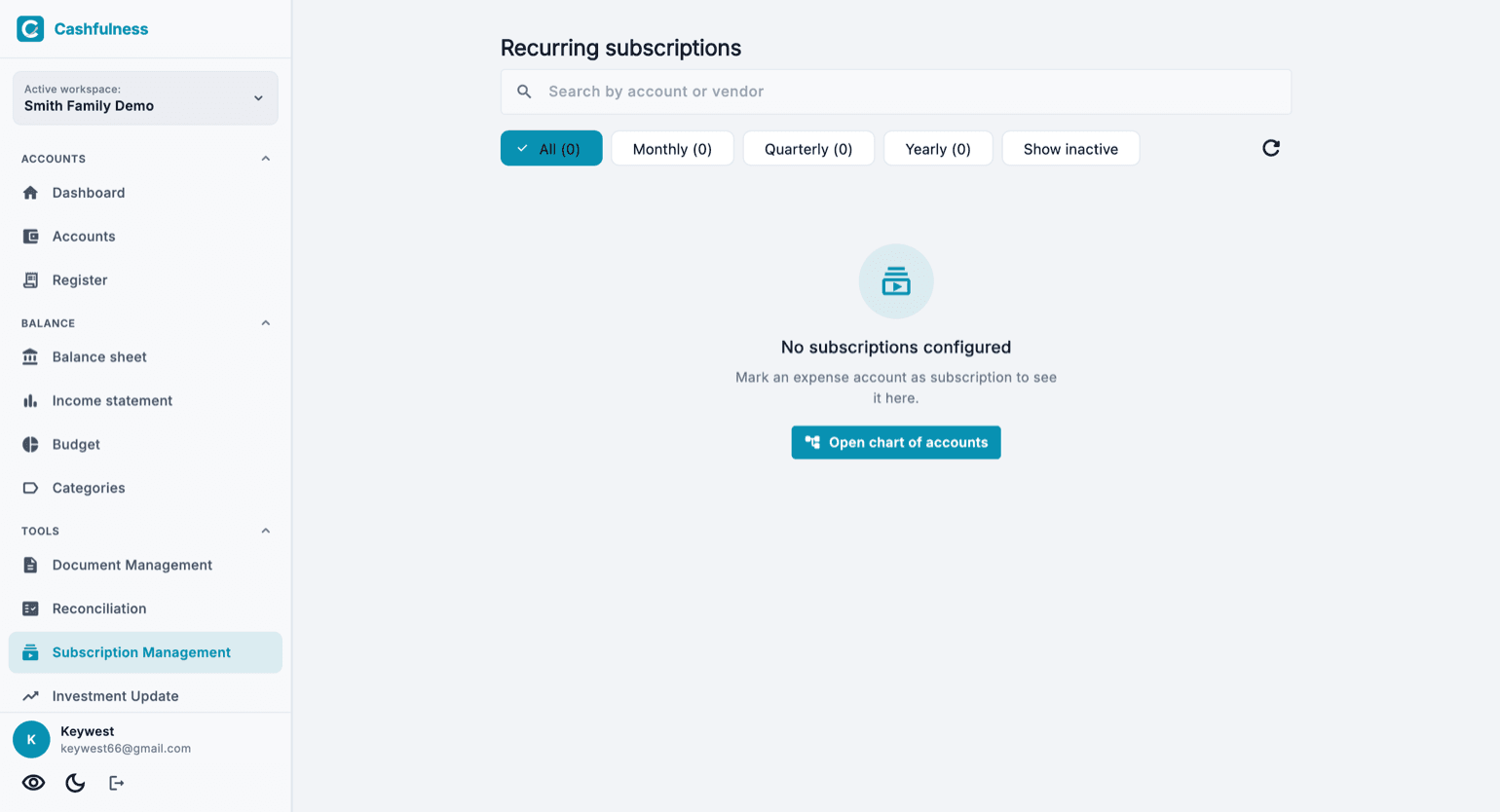Screen dimensions: 1500x812
Task: Click the Register receipt icon
Action: click(30, 280)
